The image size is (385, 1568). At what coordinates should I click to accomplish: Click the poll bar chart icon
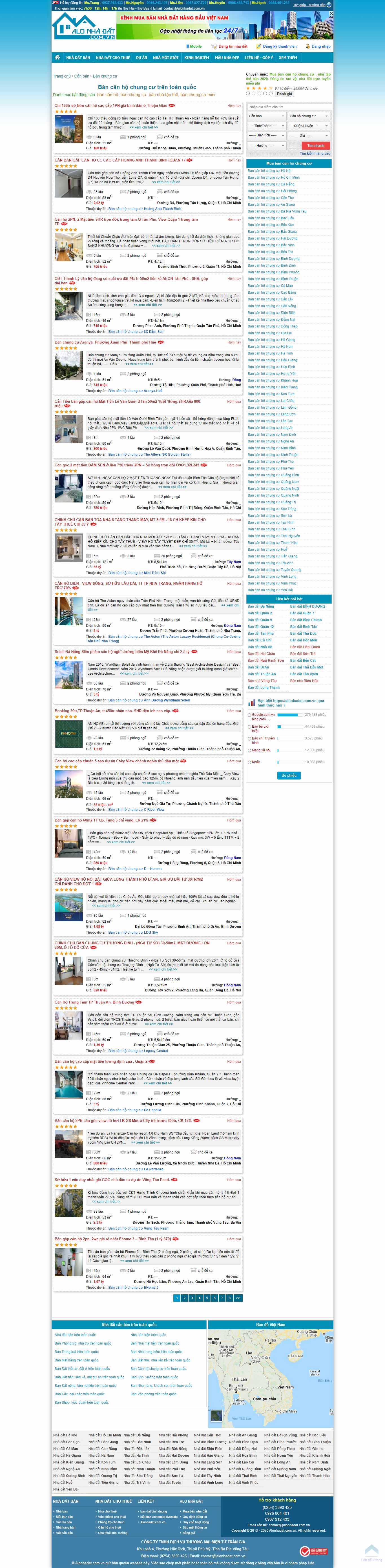tap(252, 703)
